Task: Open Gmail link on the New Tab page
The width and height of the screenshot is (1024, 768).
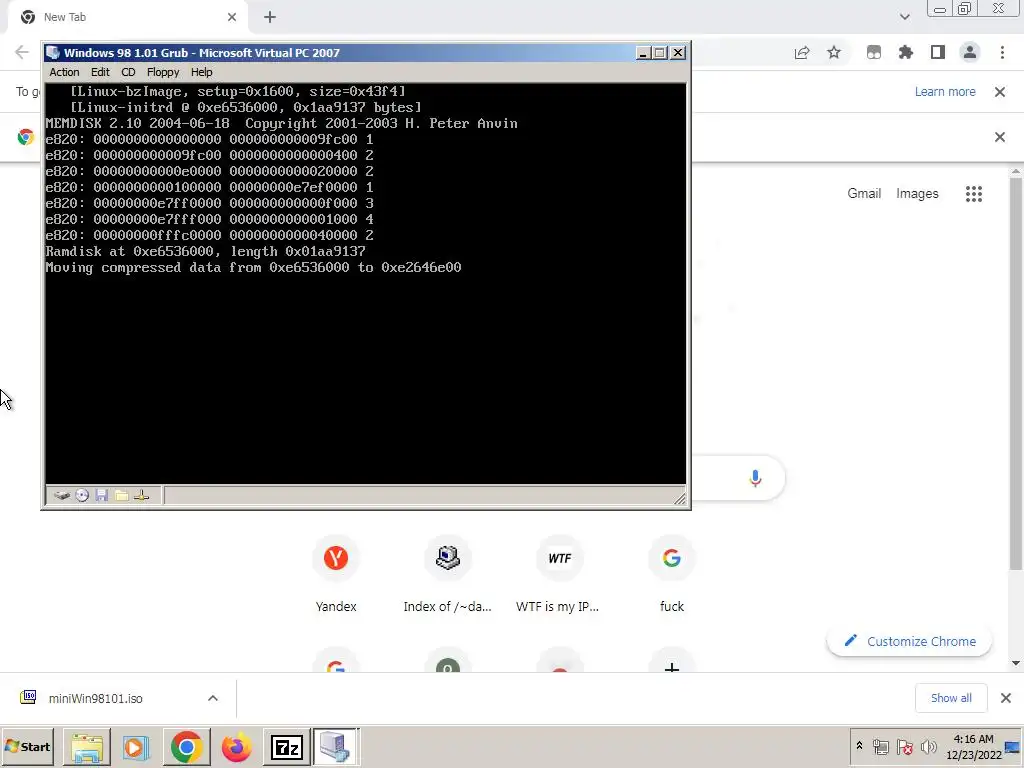Action: [864, 193]
